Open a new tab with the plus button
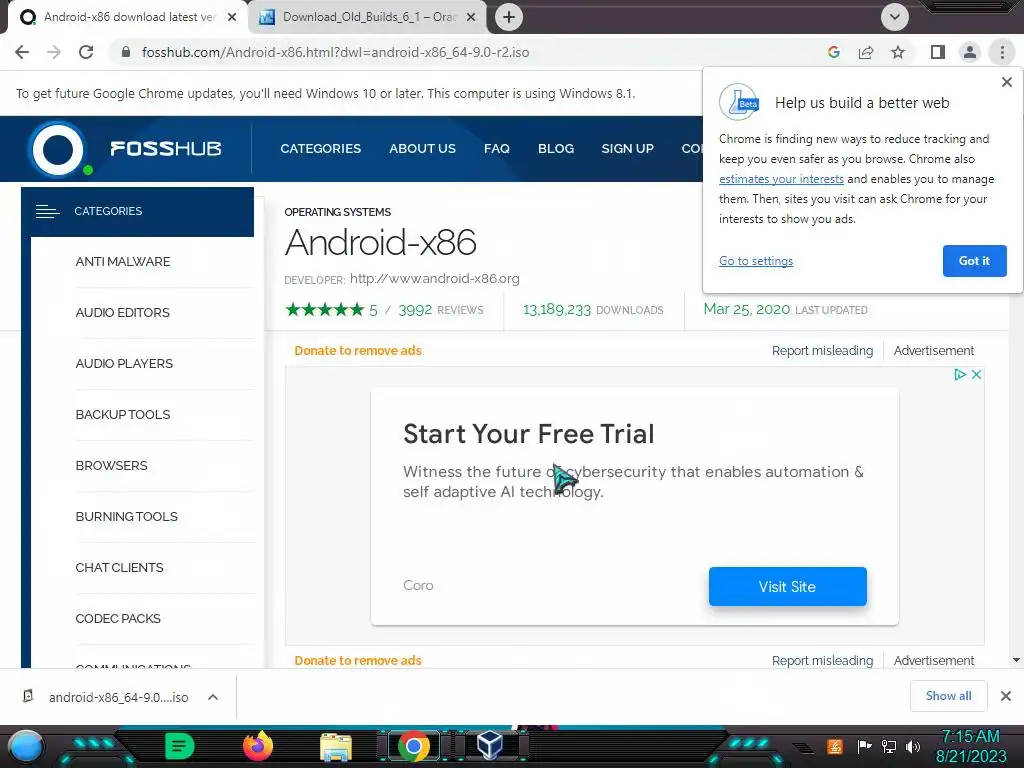 509,17
